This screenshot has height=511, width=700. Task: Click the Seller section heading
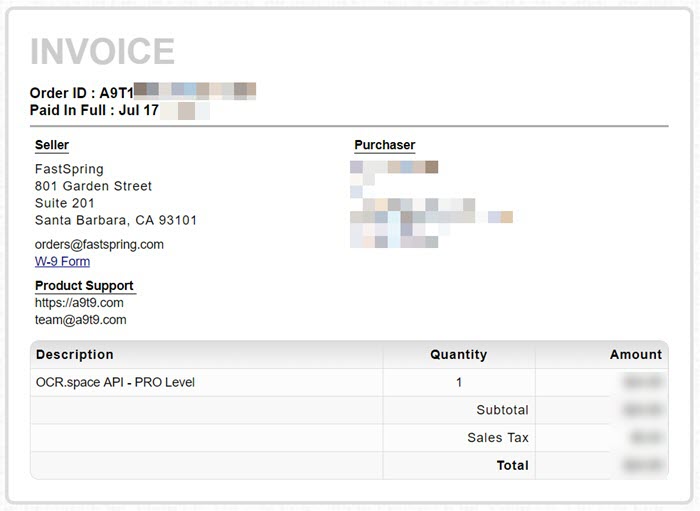52,145
